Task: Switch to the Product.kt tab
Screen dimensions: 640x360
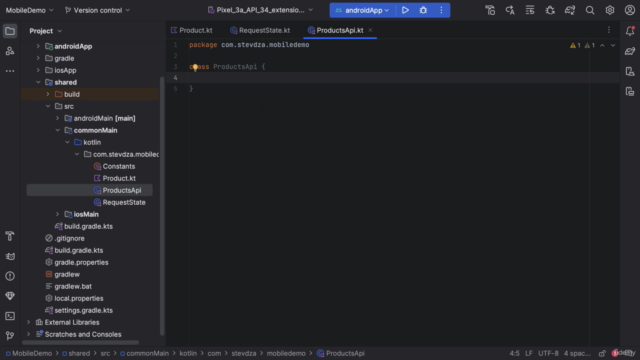Action: coord(192,30)
